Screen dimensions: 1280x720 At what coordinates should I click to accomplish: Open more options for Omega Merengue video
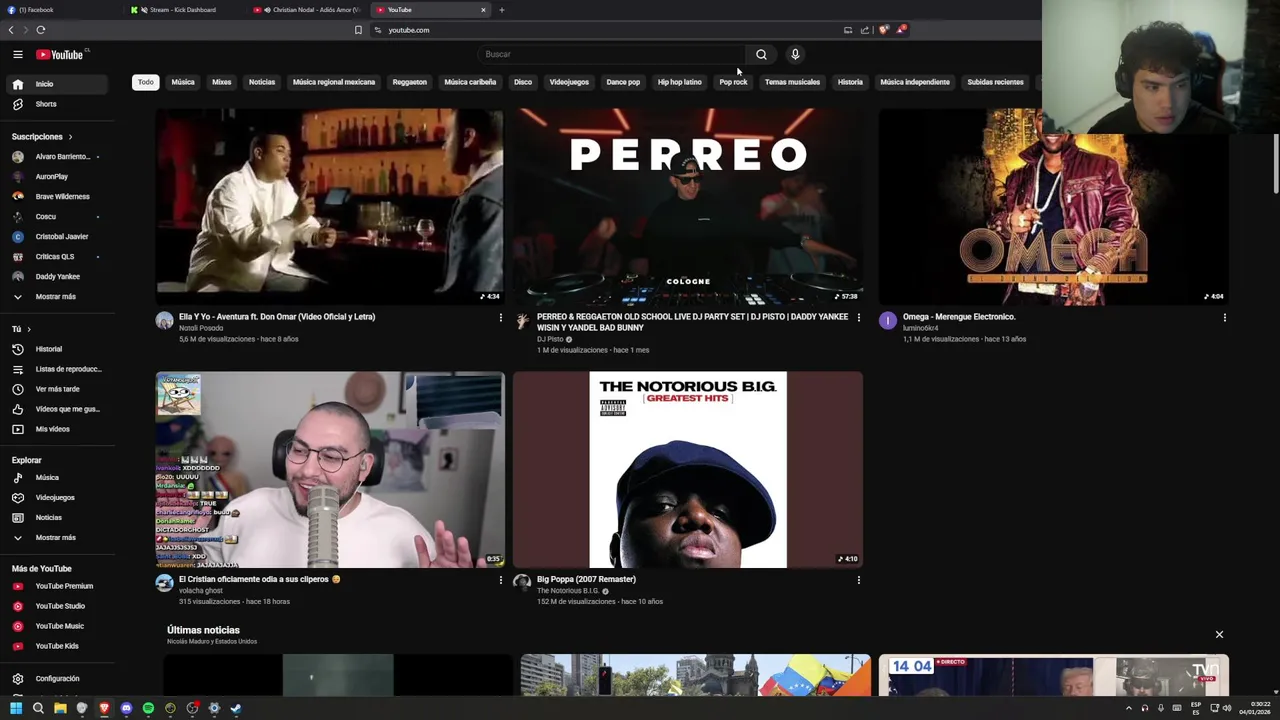(x=1224, y=318)
